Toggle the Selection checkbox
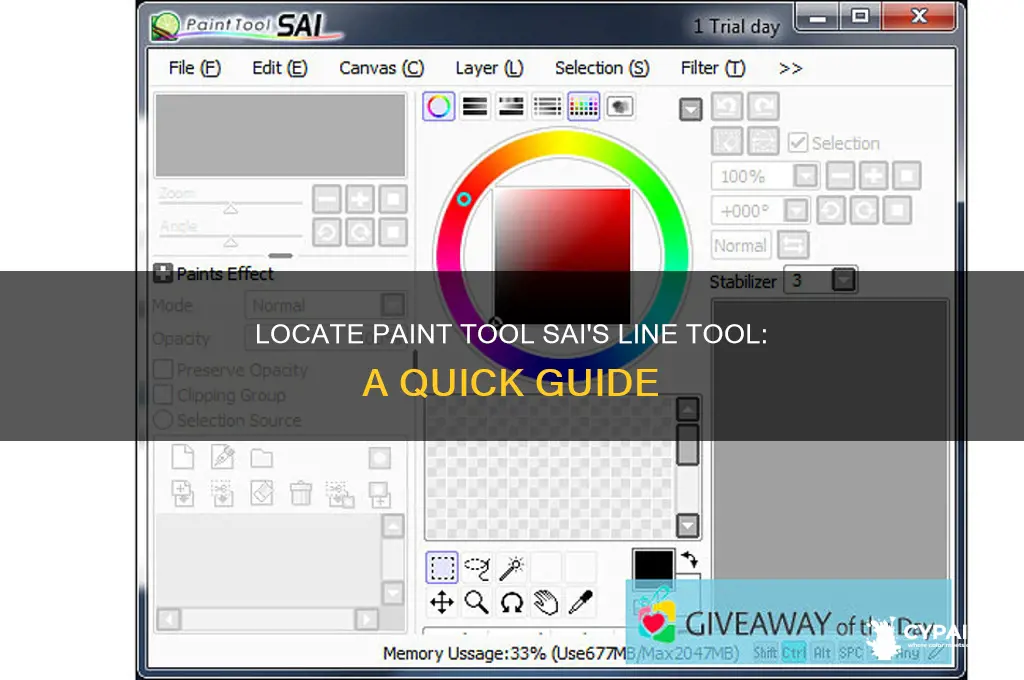Screen dimensions: 1024x680 pyautogui.click(x=797, y=142)
